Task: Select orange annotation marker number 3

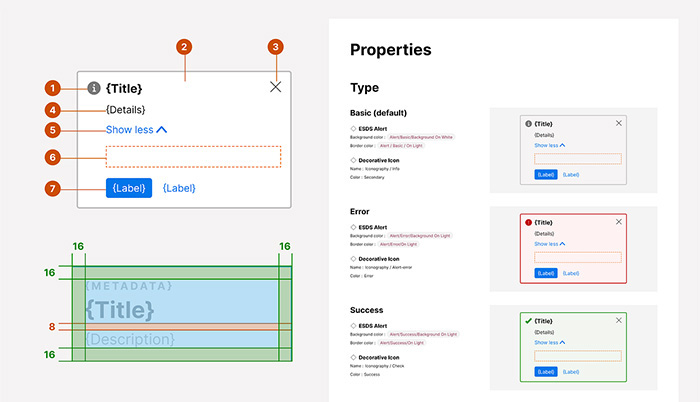Action: (x=276, y=47)
